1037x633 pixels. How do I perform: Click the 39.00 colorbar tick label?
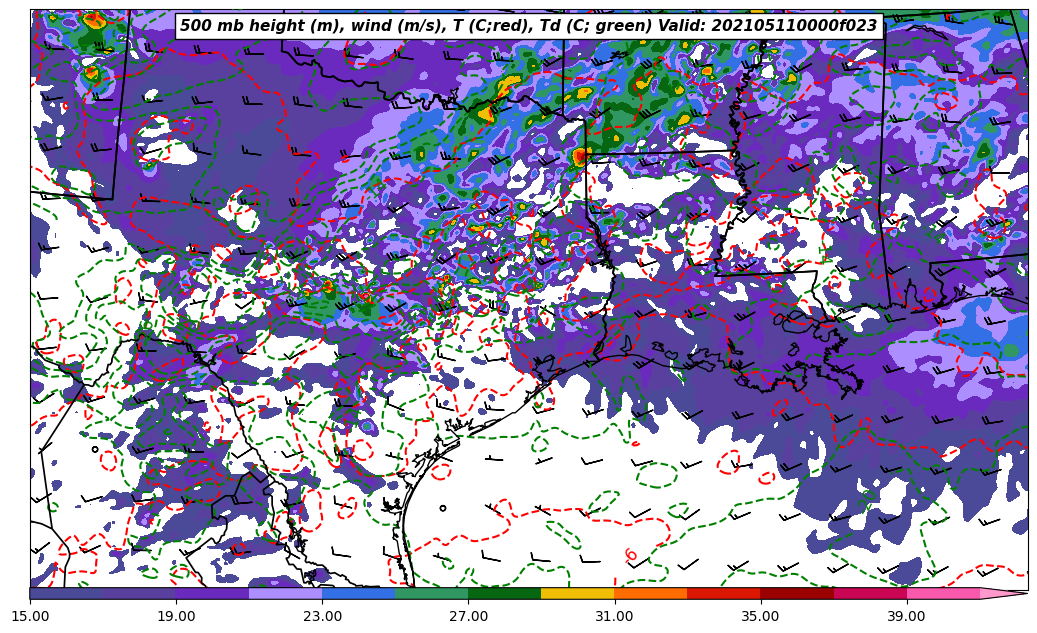(x=906, y=616)
